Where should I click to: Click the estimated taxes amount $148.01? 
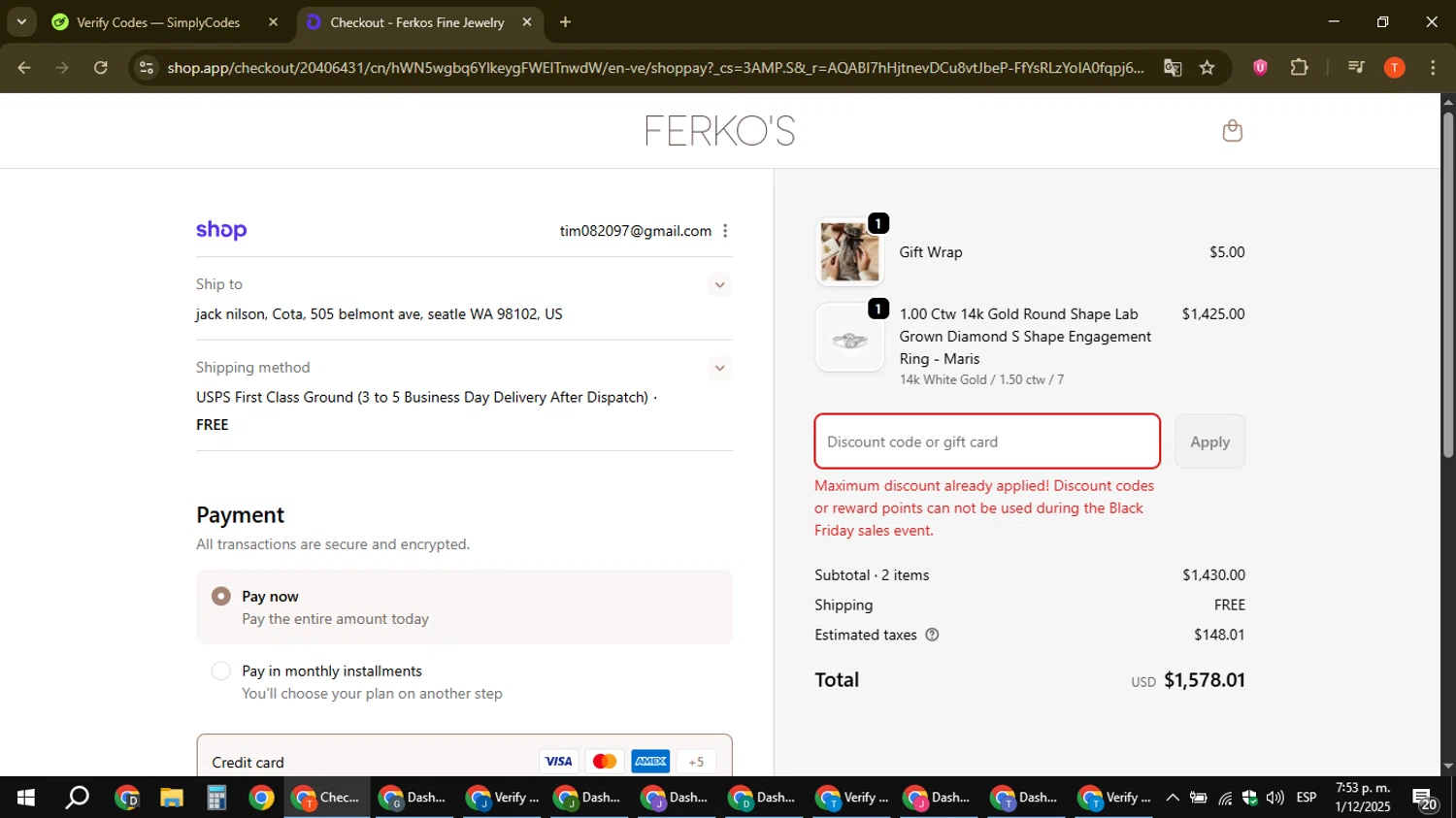click(1219, 635)
